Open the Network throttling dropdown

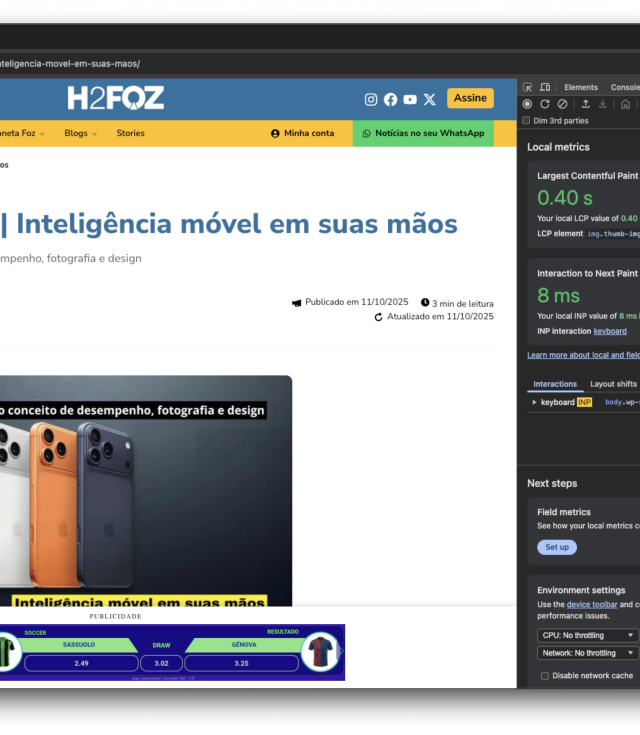[587, 653]
